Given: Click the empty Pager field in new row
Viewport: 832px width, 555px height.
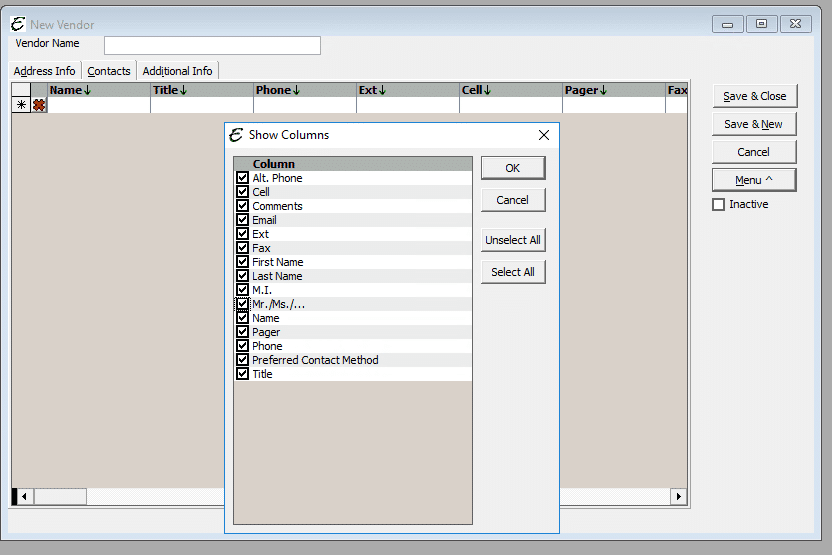Looking at the screenshot, I should (x=613, y=105).
